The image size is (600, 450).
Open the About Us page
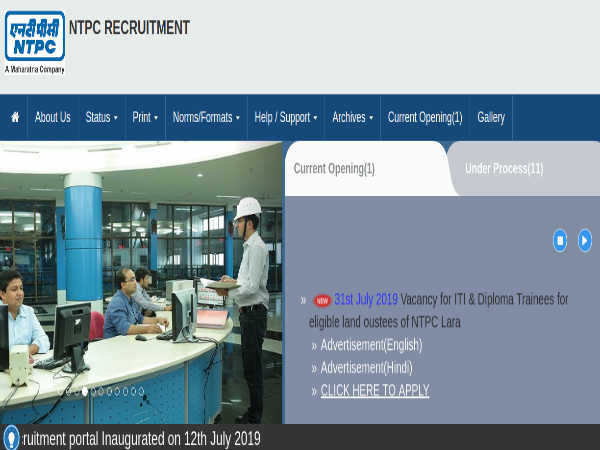click(52, 117)
